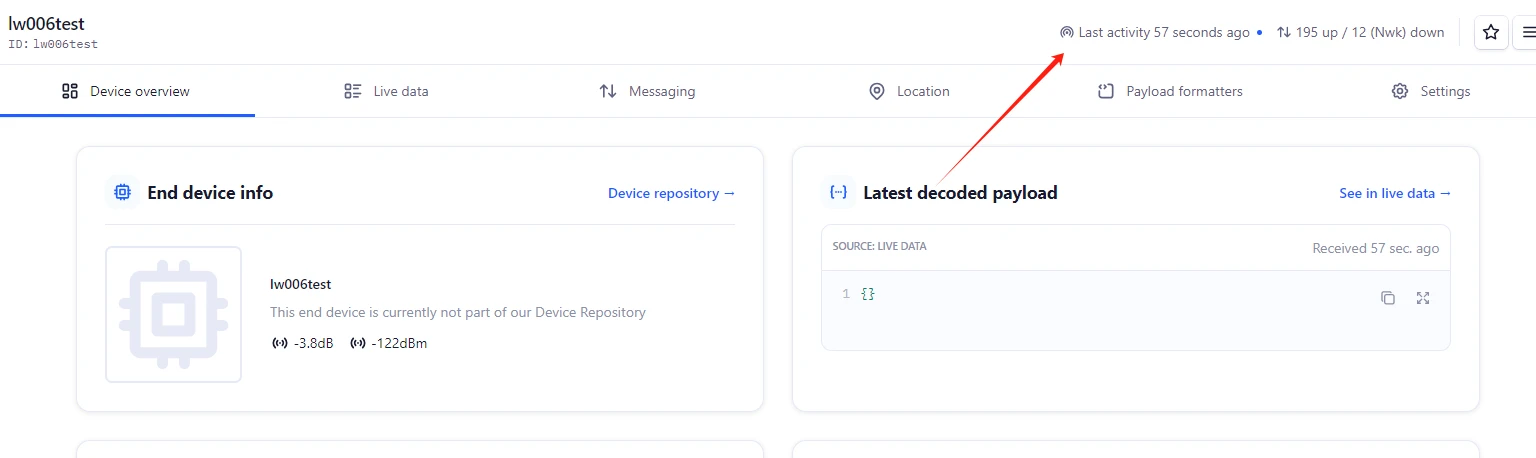Click the last activity broadcast icon
1536x458 pixels.
[x=1067, y=32]
